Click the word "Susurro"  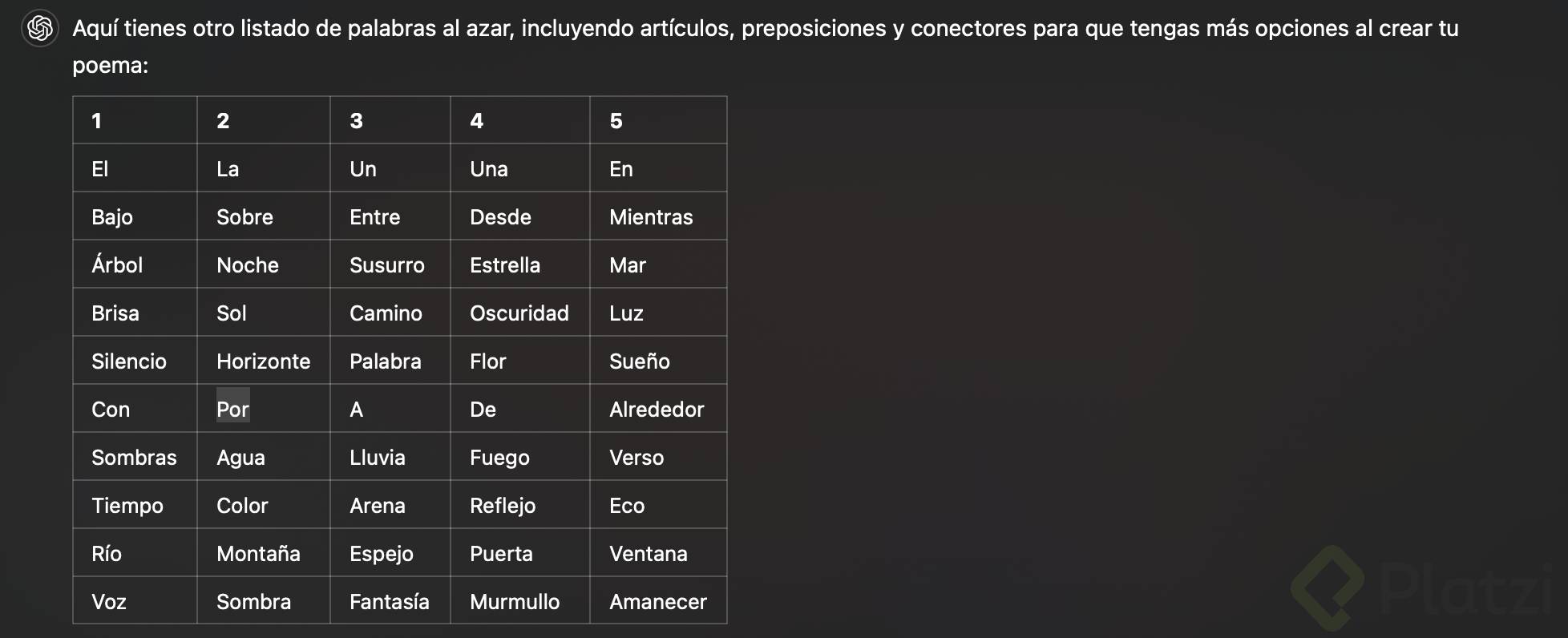click(386, 265)
